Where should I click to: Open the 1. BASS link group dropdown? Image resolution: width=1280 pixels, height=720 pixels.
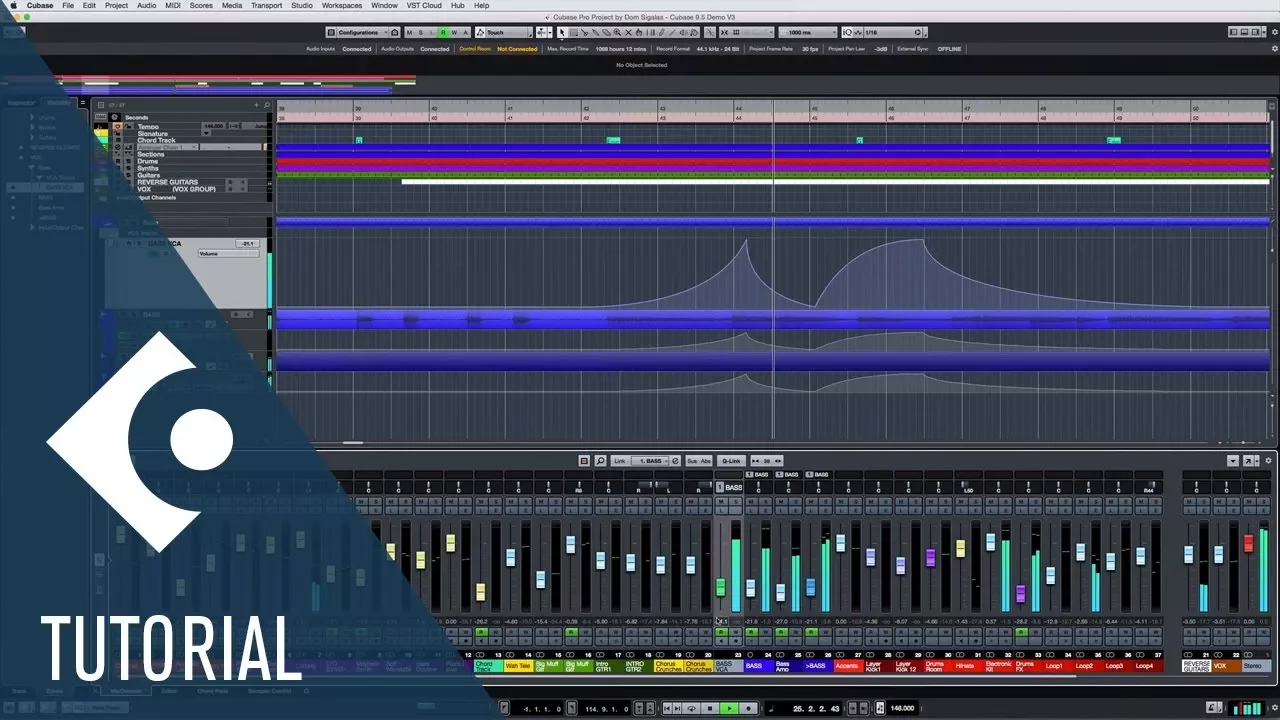(x=650, y=461)
